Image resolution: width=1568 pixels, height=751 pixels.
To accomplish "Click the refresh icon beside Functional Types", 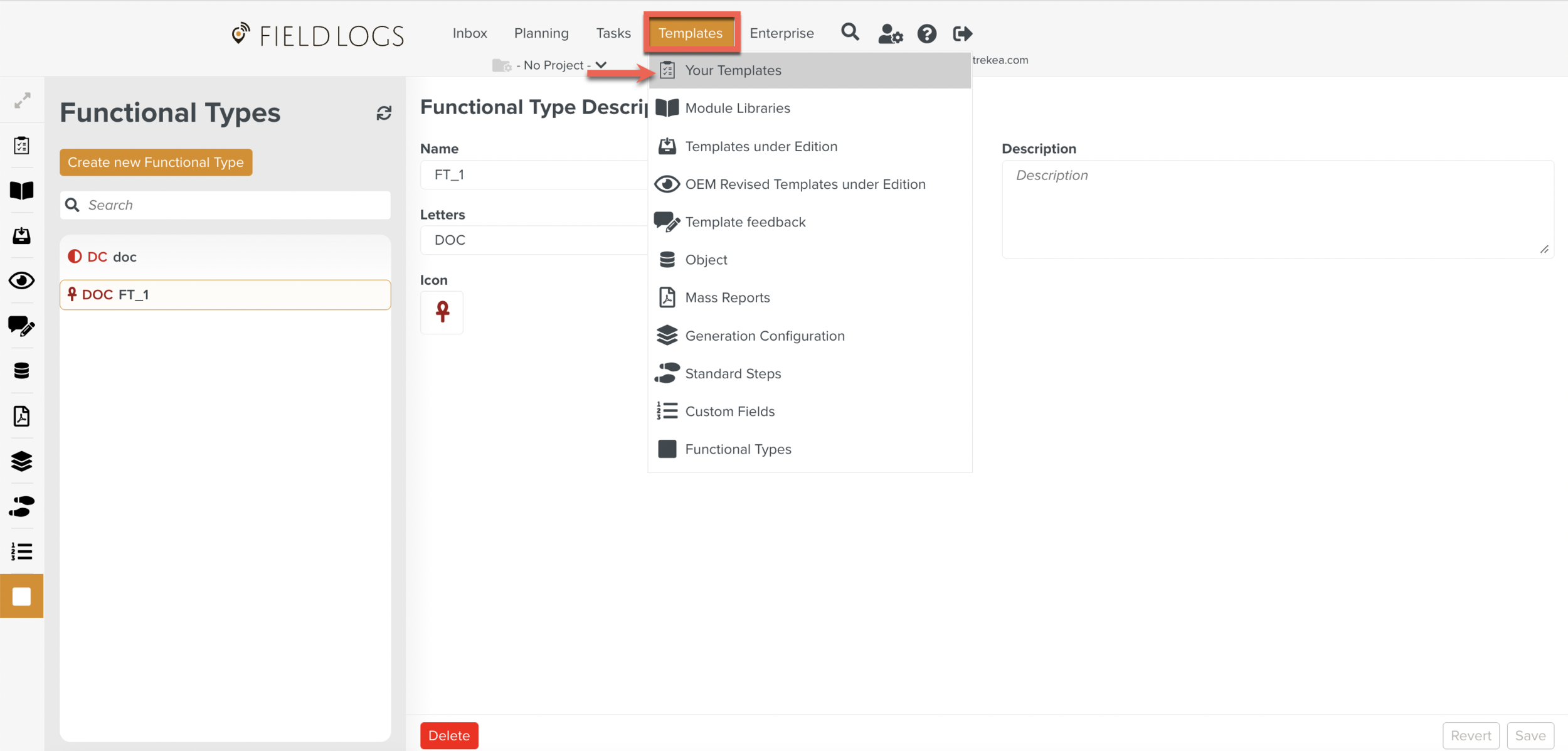I will pyautogui.click(x=384, y=113).
